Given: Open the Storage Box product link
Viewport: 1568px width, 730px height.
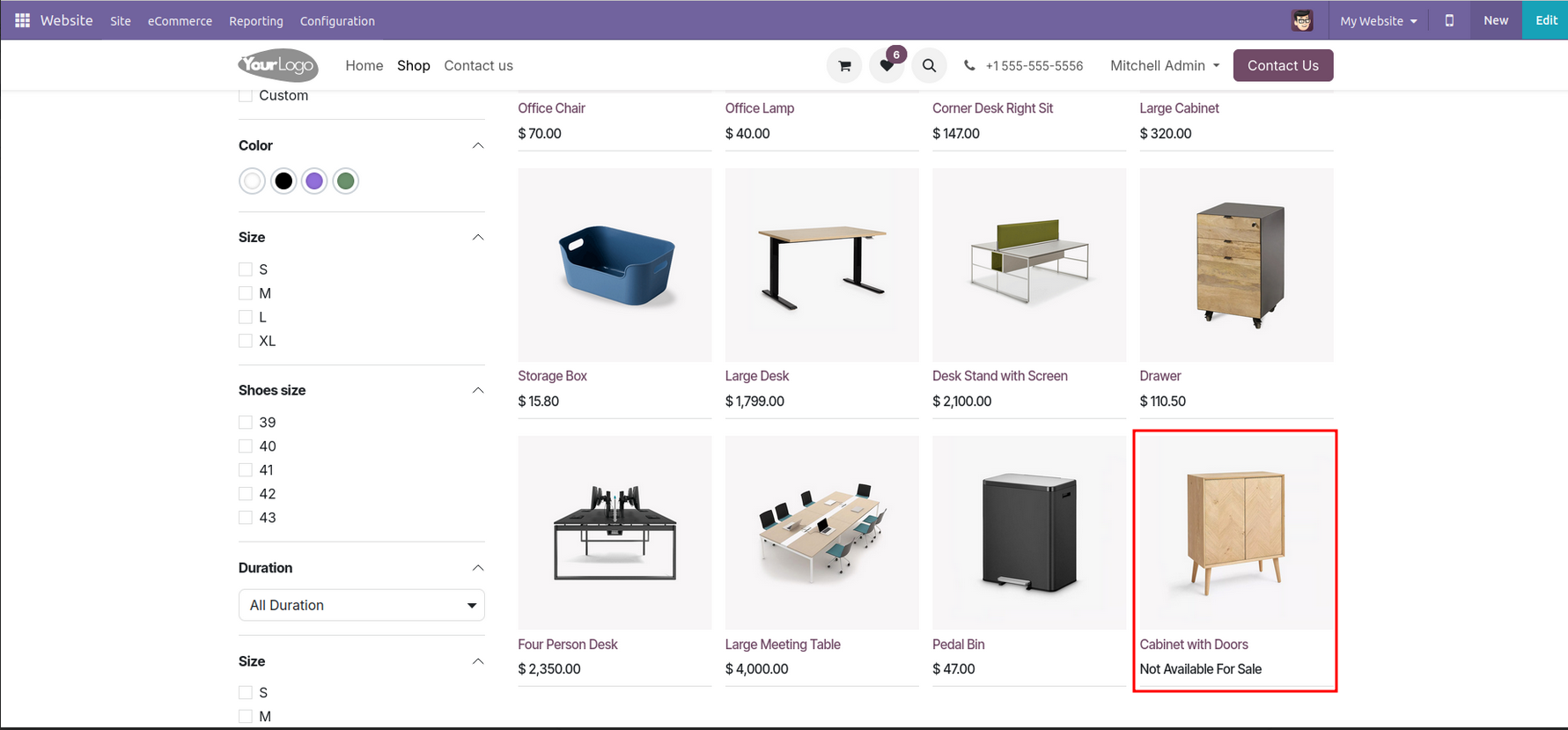Looking at the screenshot, I should (x=552, y=376).
